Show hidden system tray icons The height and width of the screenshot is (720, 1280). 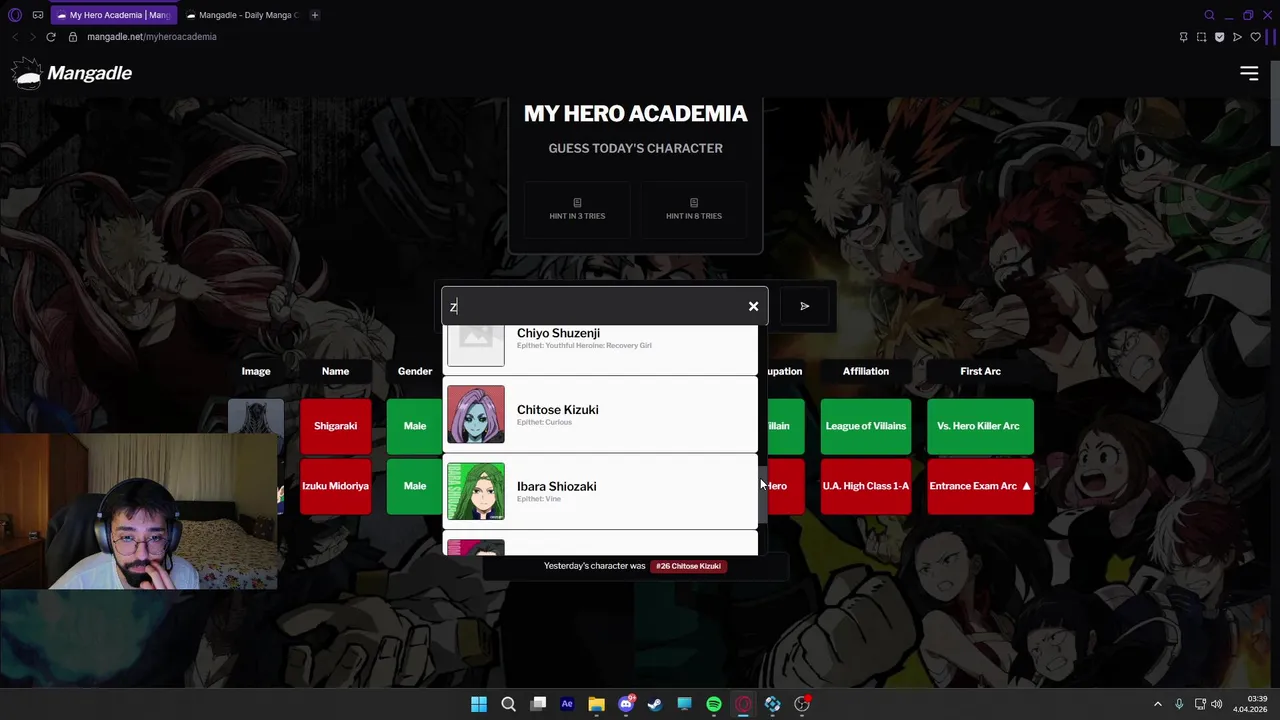tap(1158, 704)
